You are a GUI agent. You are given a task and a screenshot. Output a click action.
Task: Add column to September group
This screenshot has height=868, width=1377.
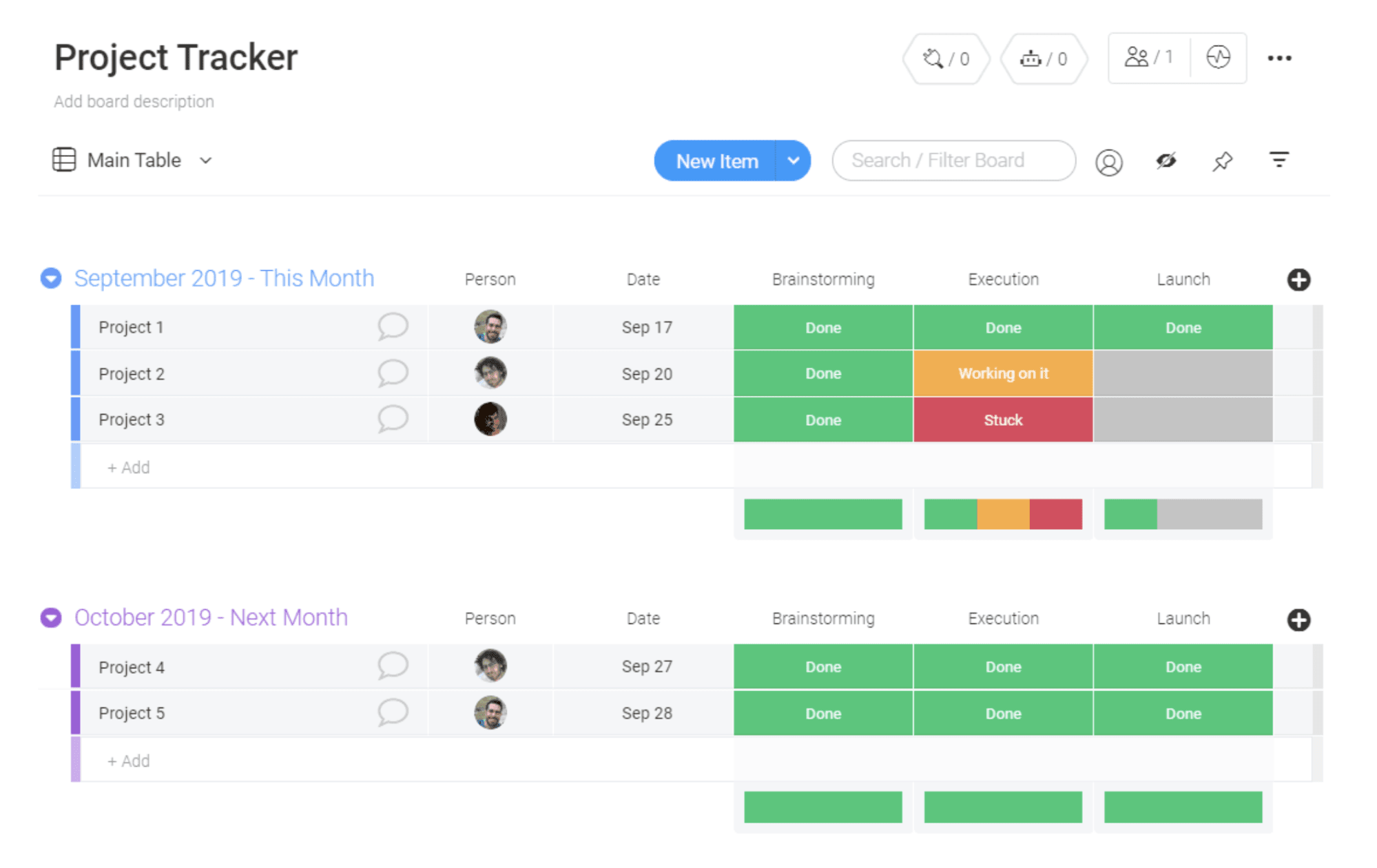coord(1298,280)
